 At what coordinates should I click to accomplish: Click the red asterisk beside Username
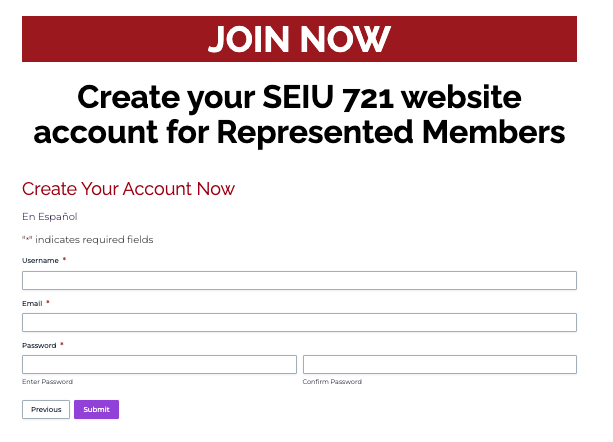coord(64,259)
